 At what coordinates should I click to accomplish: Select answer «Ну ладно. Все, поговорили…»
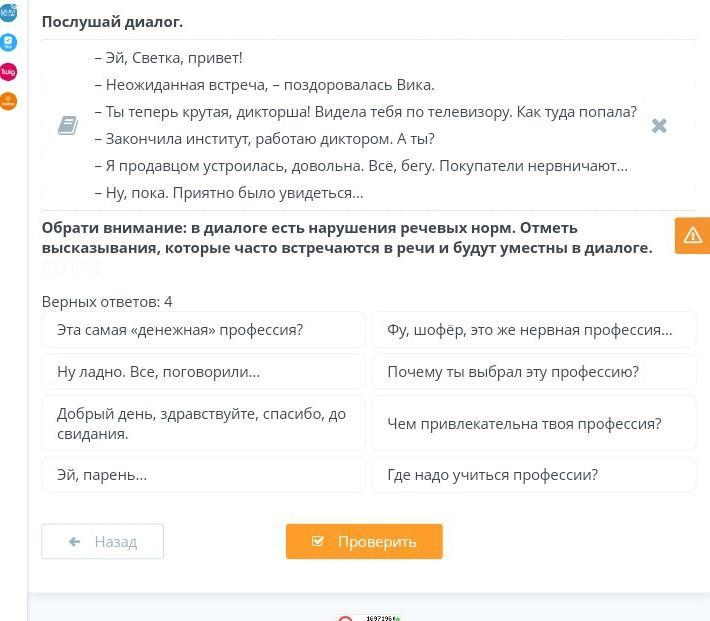pyautogui.click(x=204, y=372)
